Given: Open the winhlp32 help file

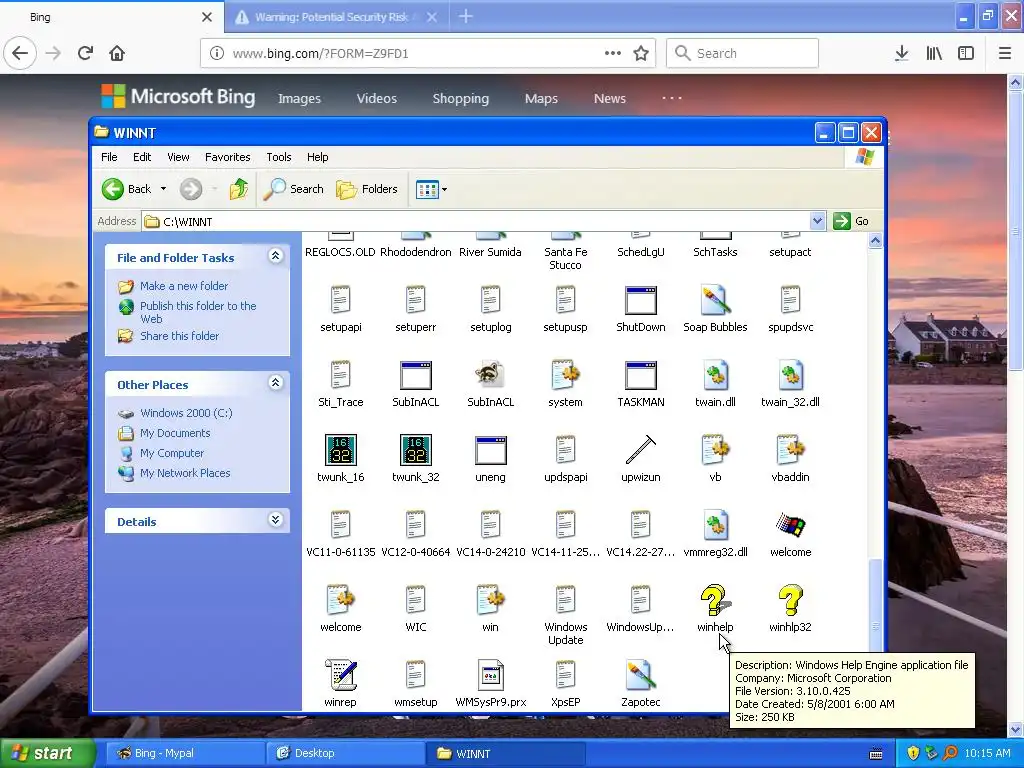Looking at the screenshot, I should tap(790, 600).
